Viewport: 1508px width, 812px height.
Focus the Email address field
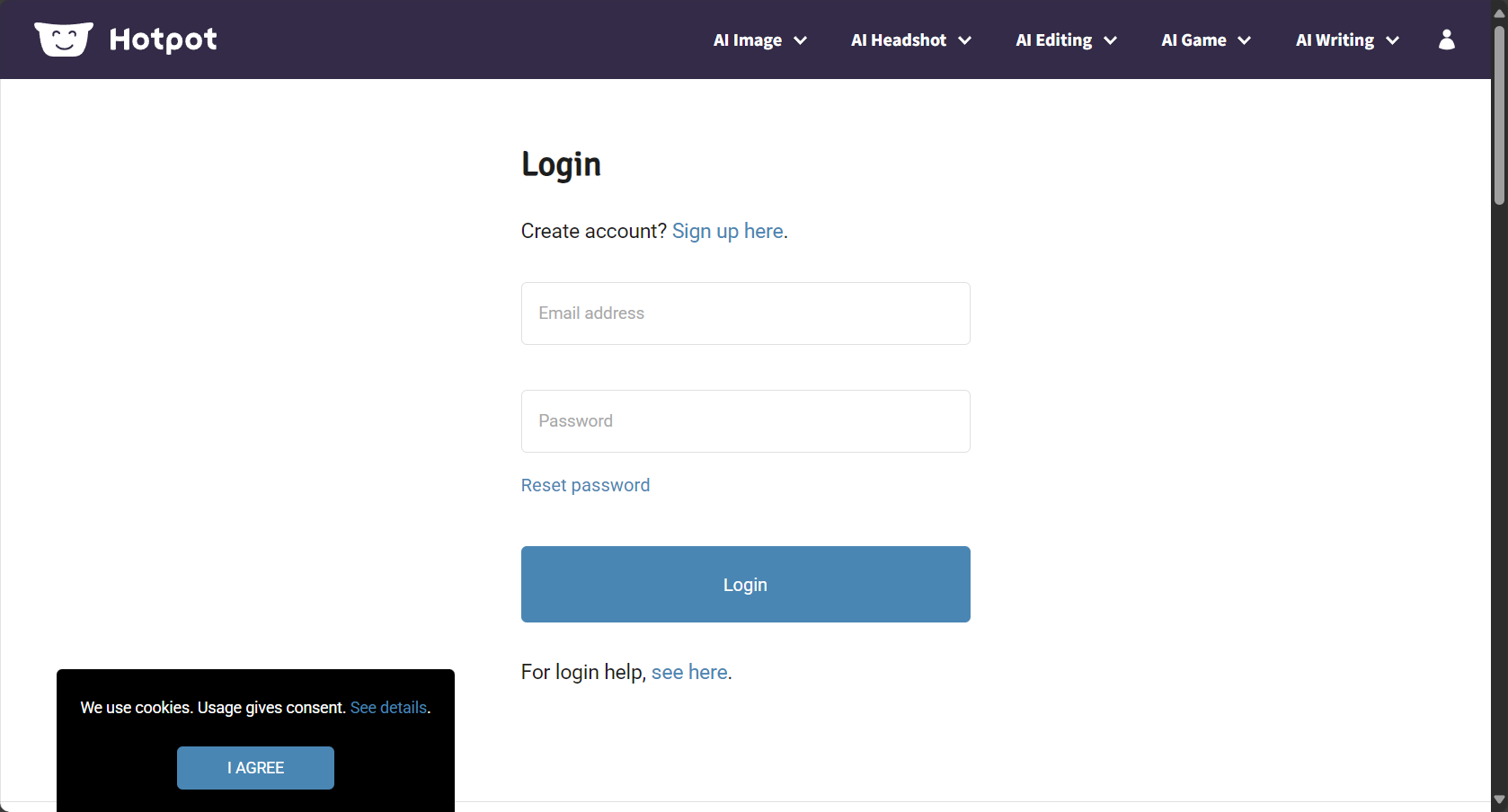[746, 313]
